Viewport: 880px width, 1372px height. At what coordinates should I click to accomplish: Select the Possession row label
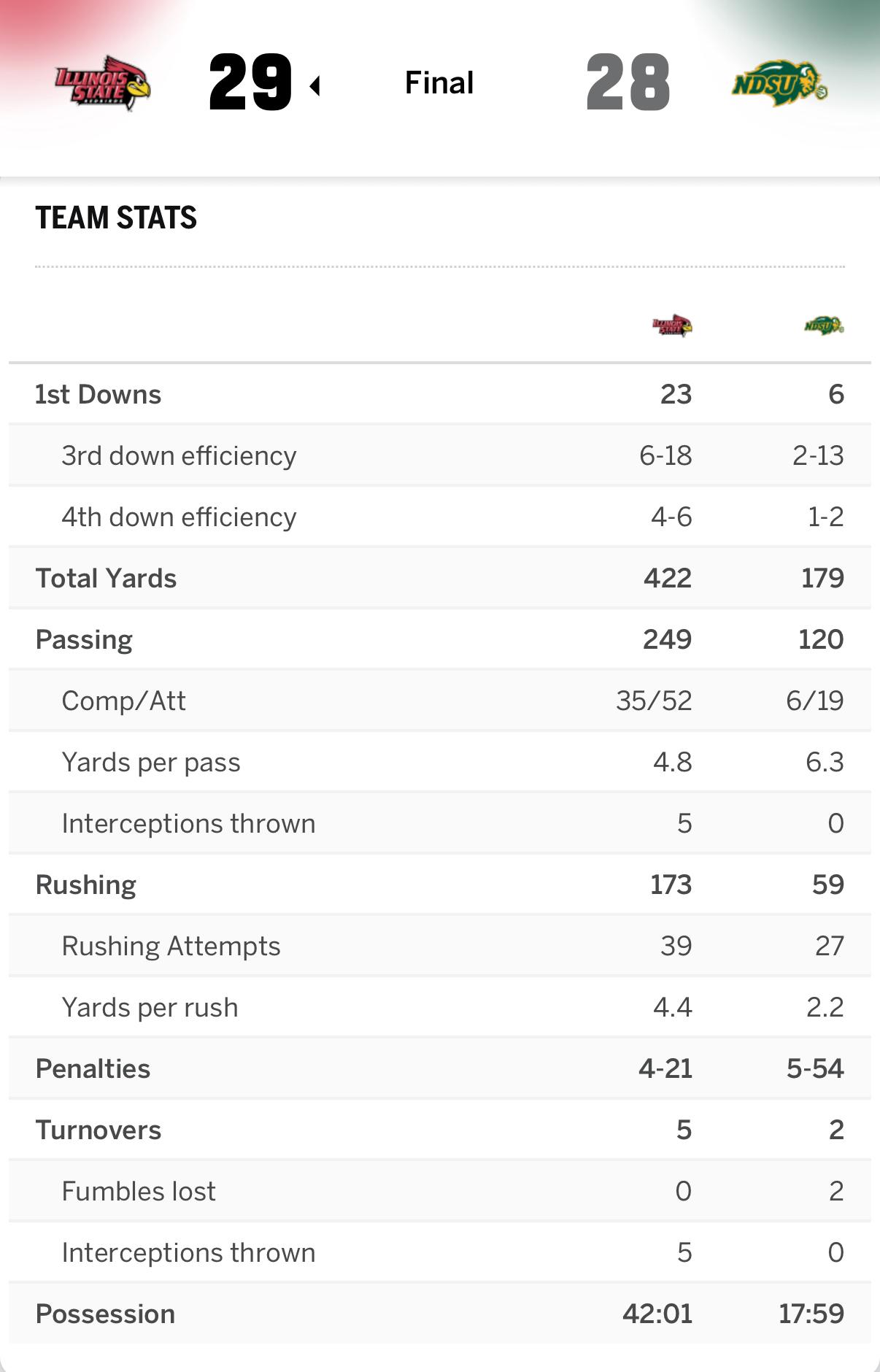[x=105, y=1314]
